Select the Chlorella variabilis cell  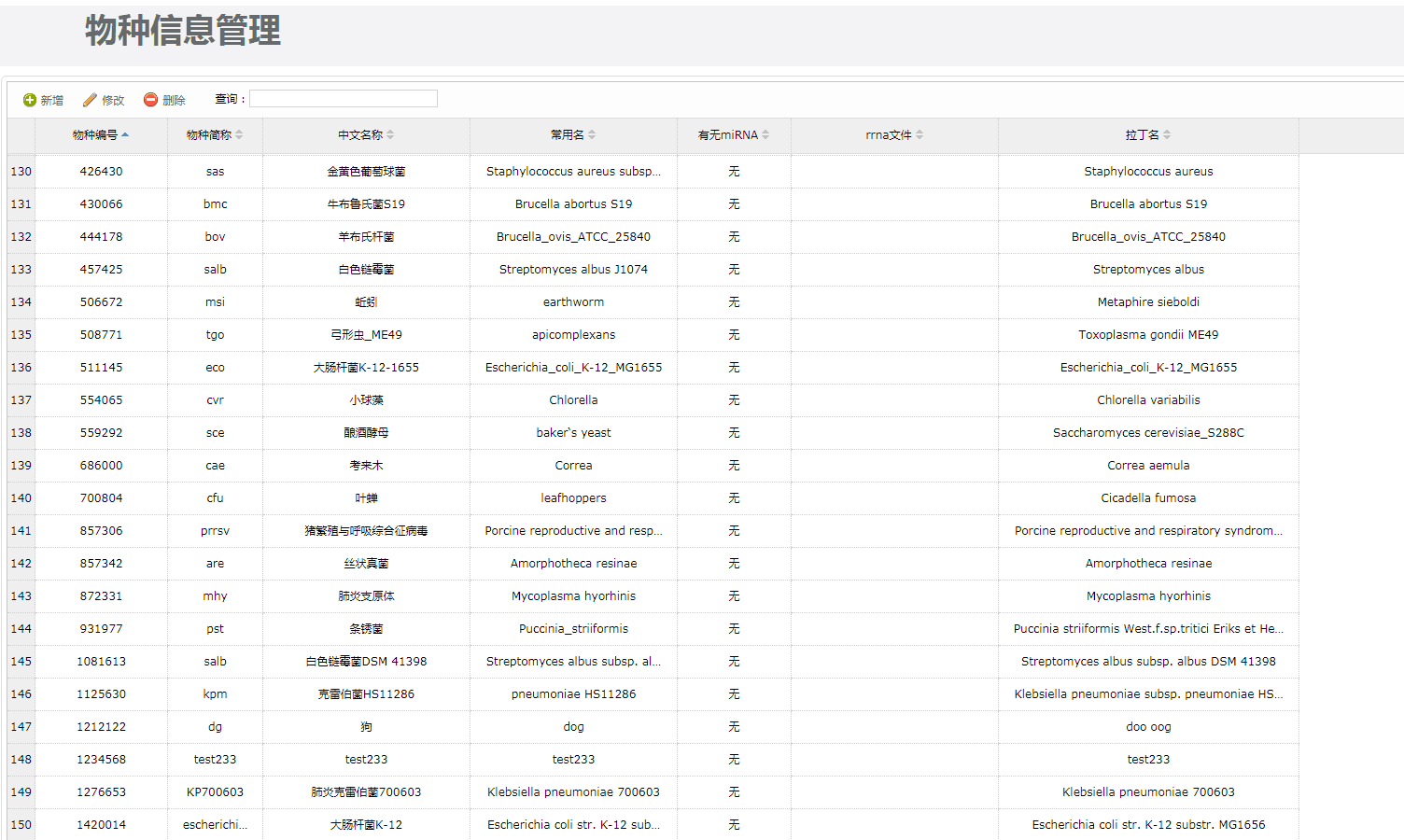(1148, 400)
